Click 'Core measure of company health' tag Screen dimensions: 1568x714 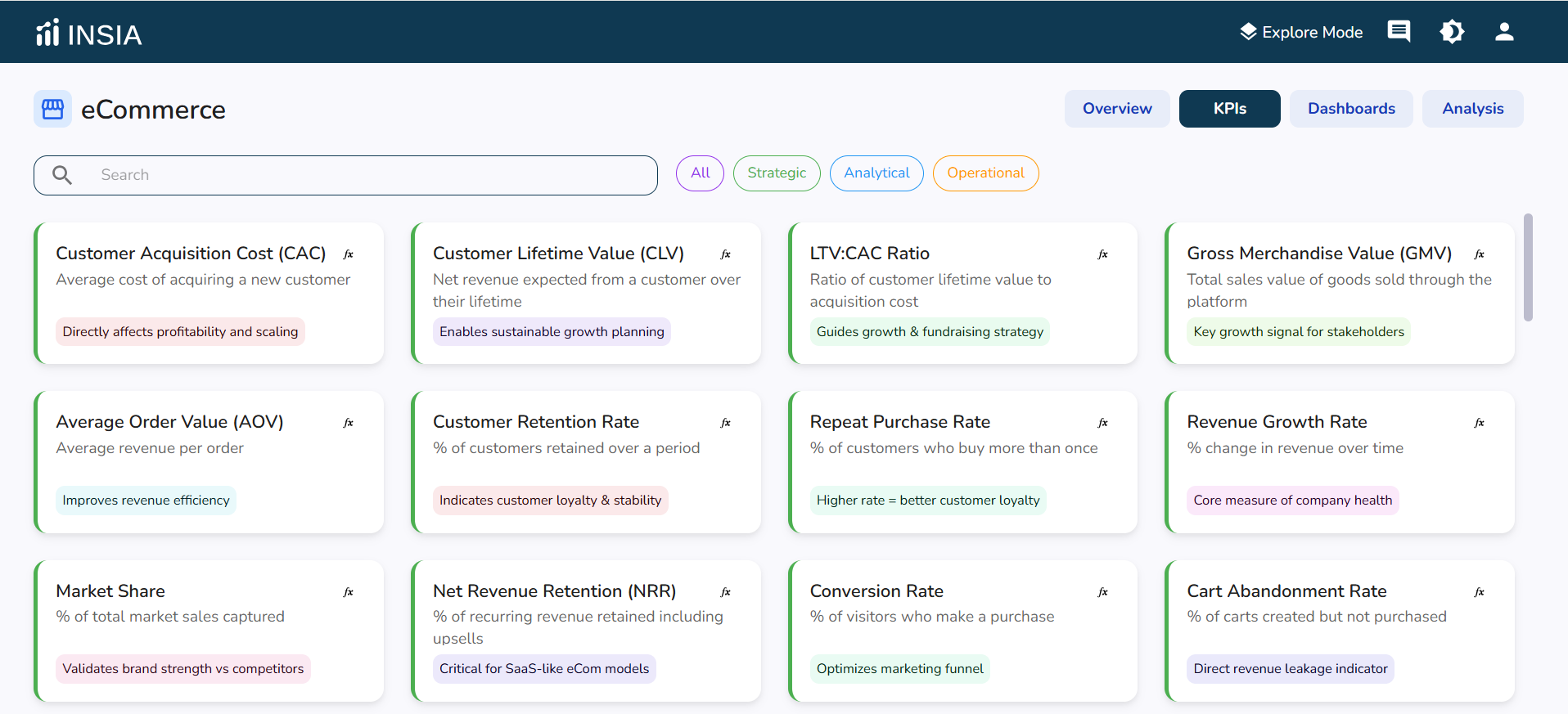1293,500
